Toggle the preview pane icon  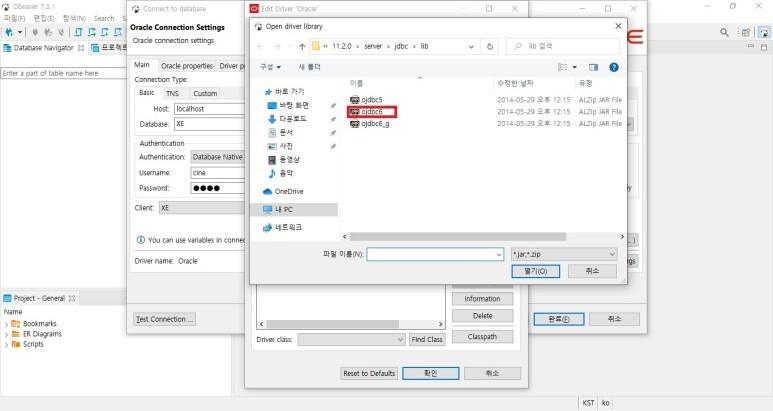tap(593, 67)
